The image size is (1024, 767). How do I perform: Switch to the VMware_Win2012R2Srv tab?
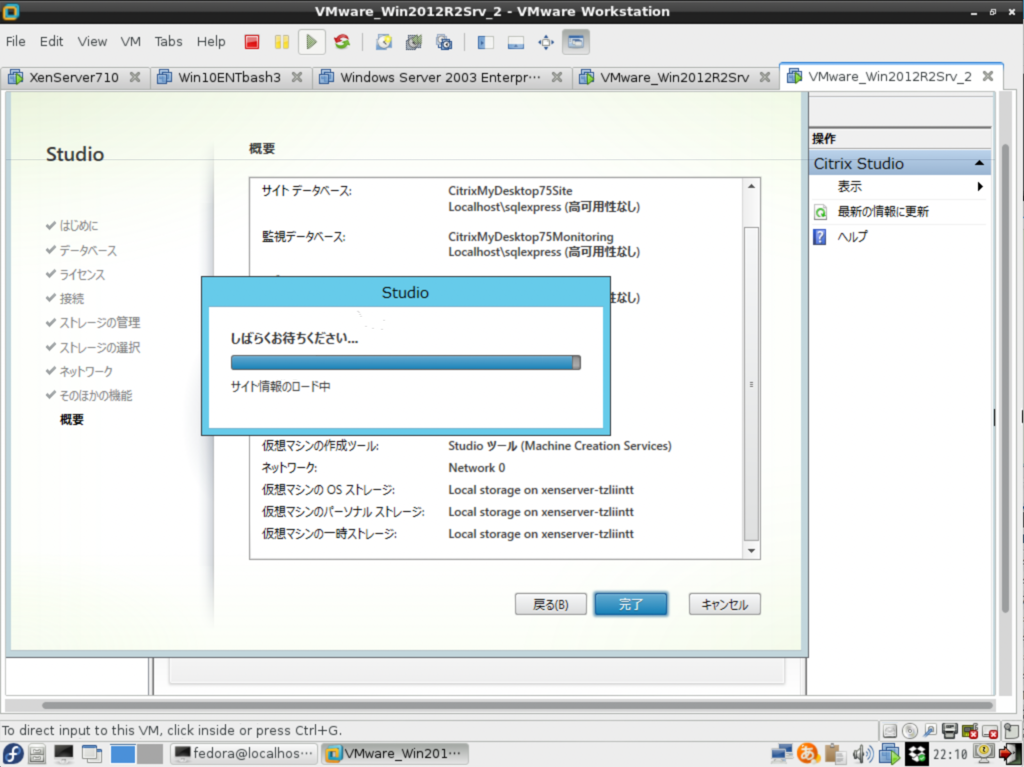coord(674,77)
